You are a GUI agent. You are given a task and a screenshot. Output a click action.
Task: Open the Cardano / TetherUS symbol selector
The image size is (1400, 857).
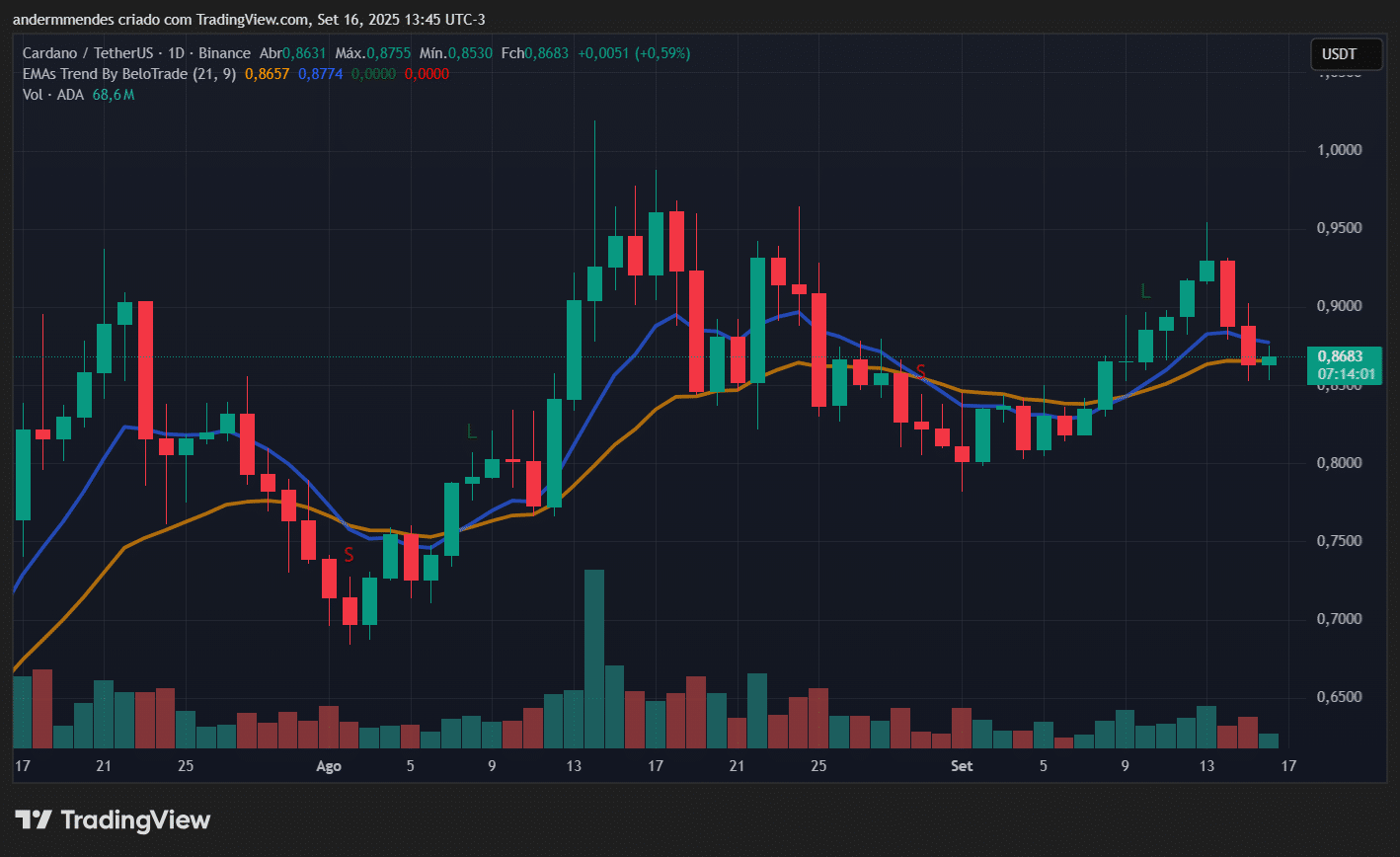(89, 53)
